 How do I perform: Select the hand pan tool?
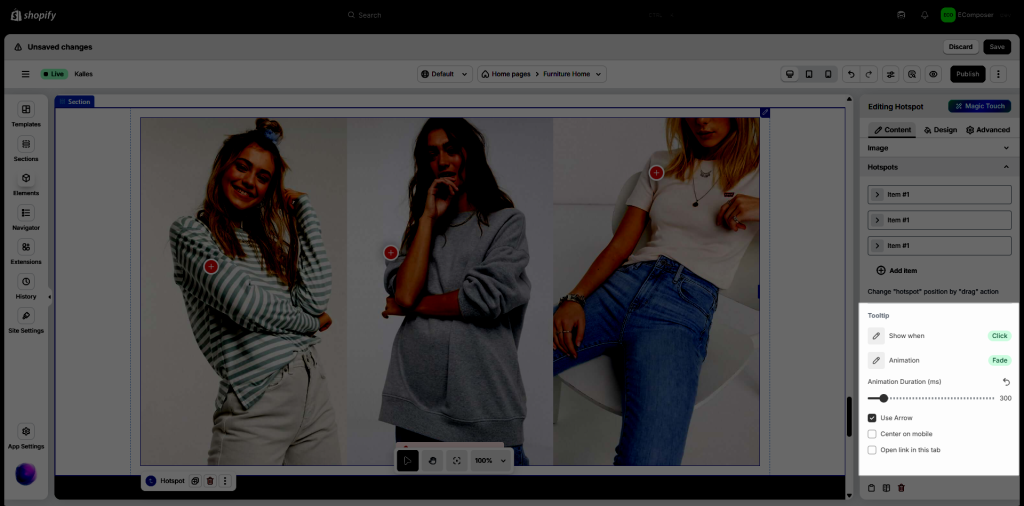pos(432,460)
